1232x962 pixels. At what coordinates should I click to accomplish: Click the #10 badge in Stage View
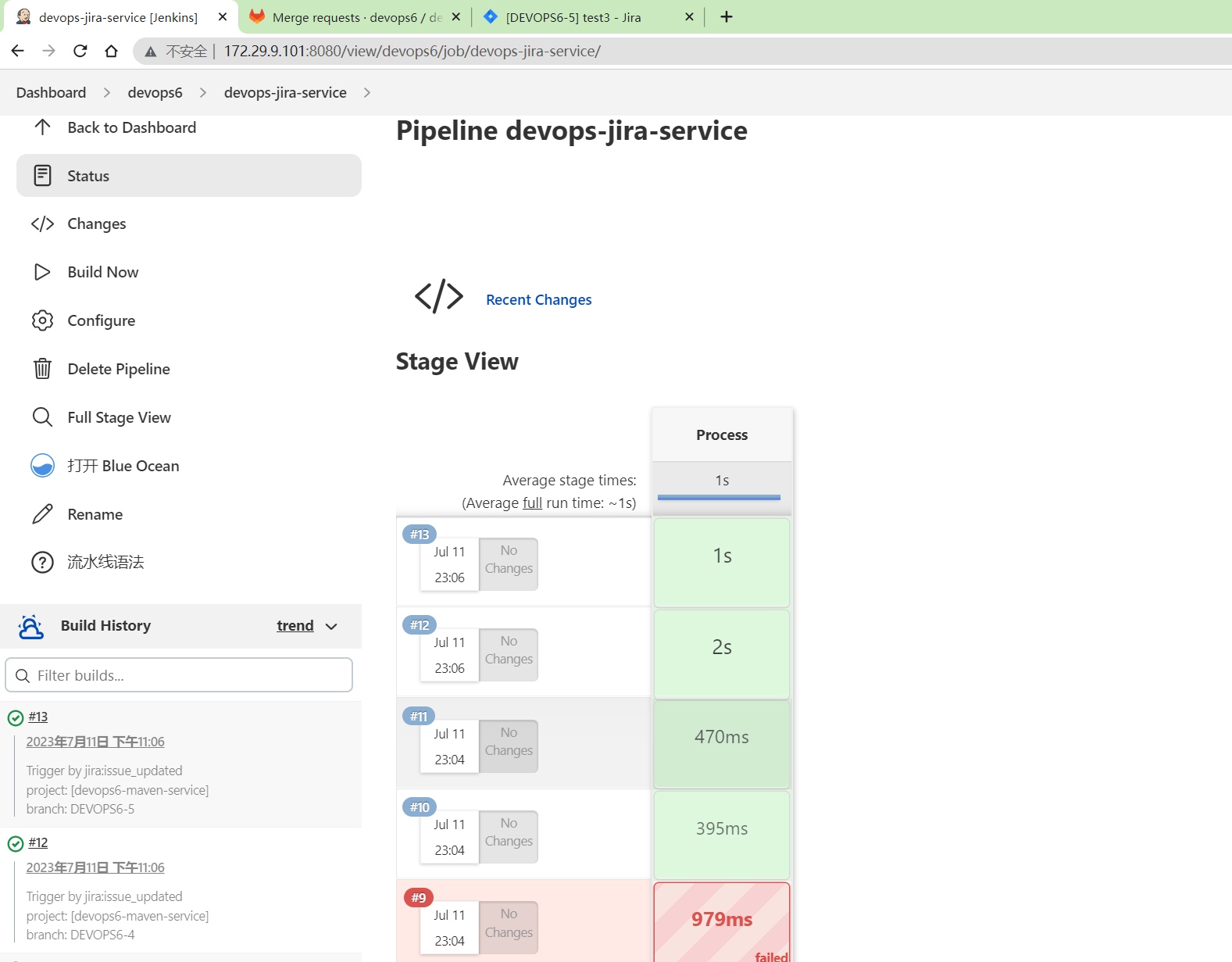click(x=420, y=807)
